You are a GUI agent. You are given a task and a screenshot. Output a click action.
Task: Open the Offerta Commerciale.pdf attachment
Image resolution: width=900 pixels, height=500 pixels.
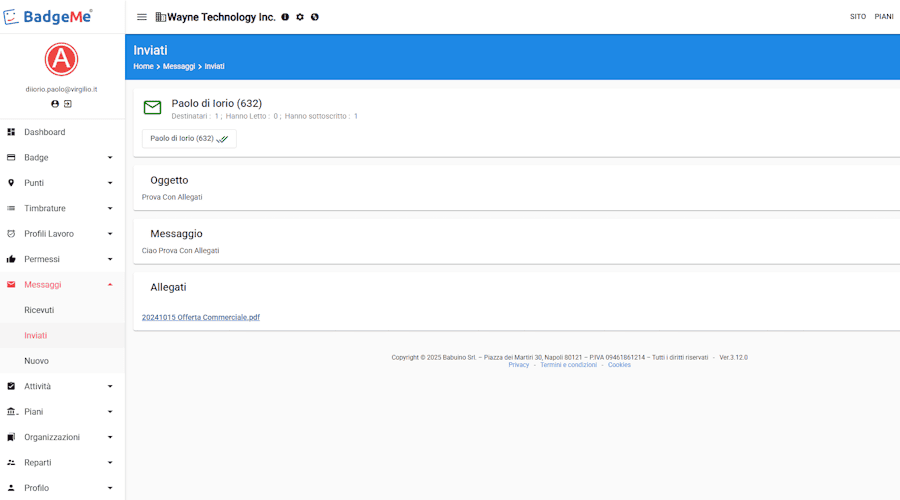coord(201,317)
